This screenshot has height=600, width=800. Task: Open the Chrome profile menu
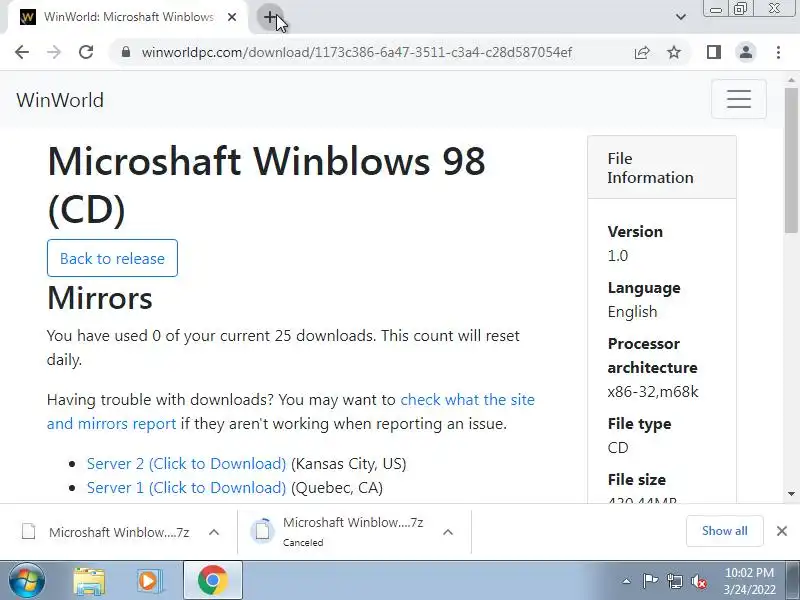[746, 52]
